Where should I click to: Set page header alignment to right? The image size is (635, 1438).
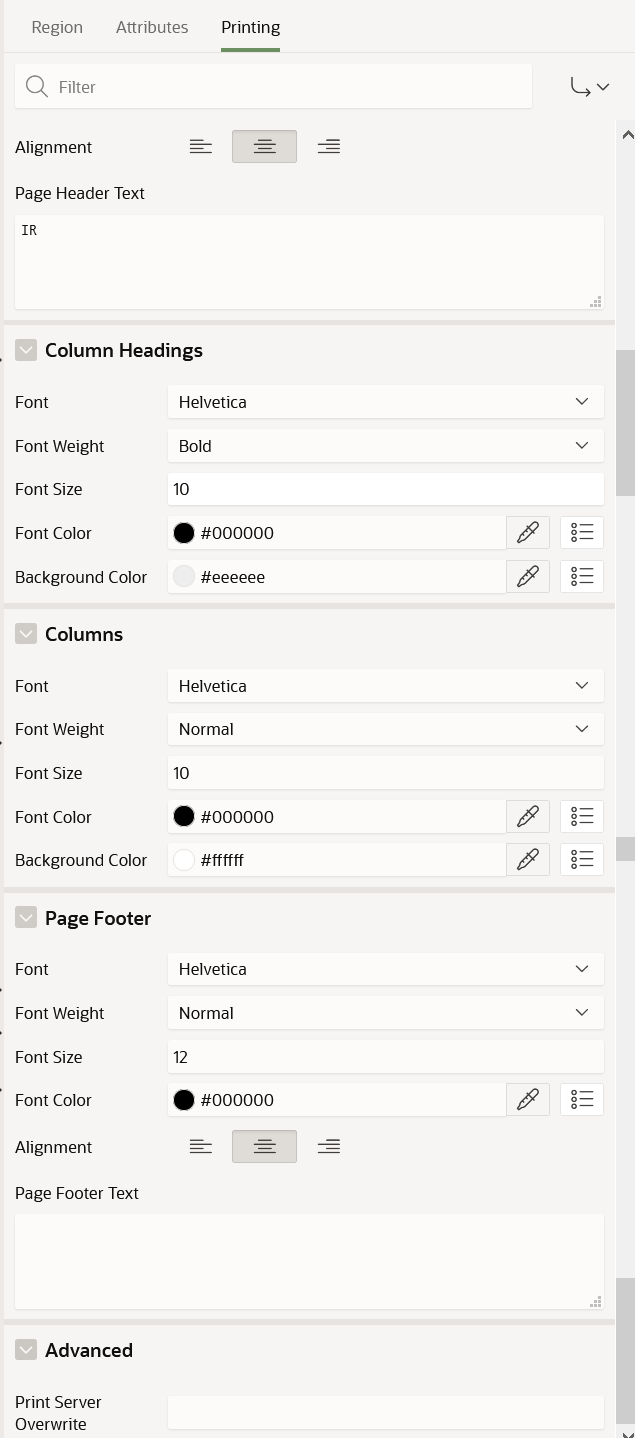[x=328, y=147]
